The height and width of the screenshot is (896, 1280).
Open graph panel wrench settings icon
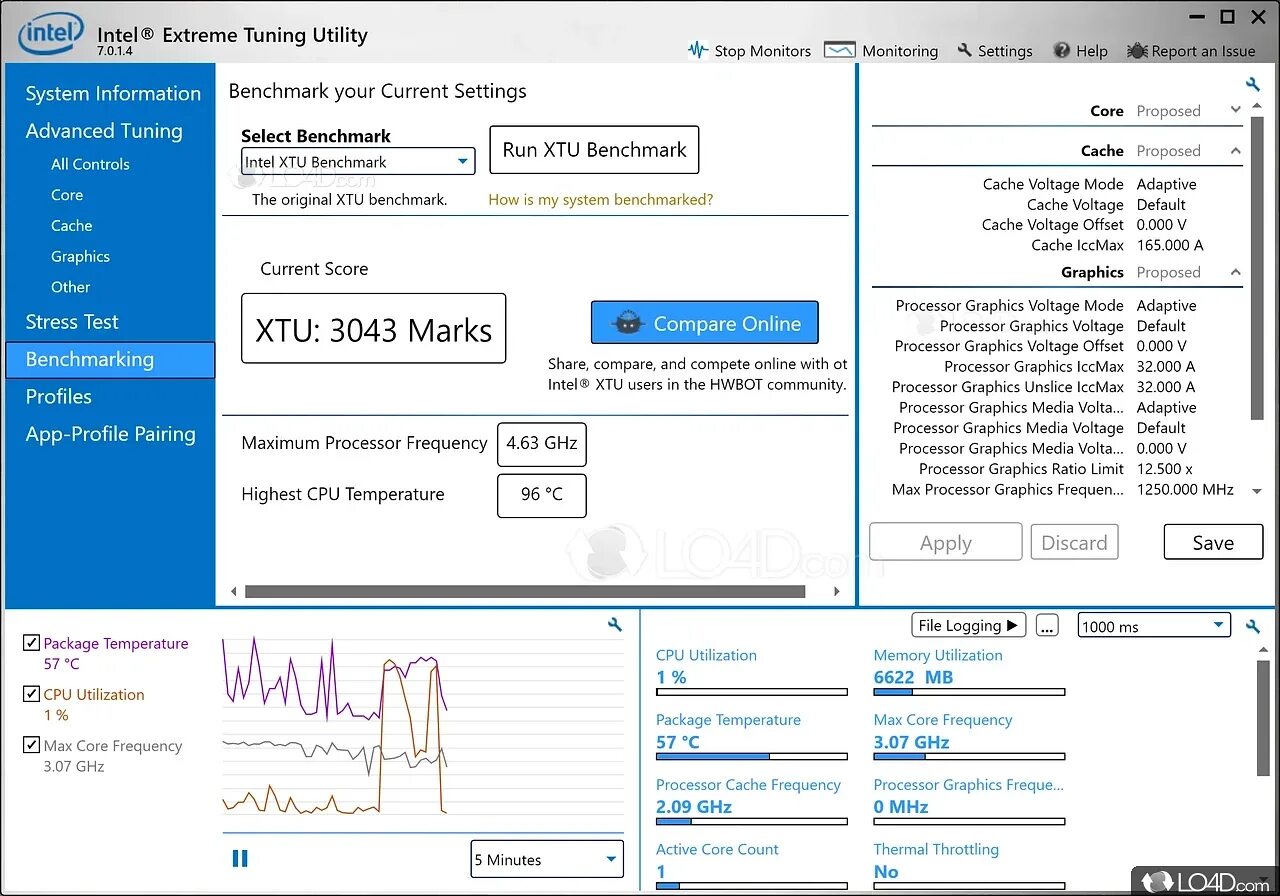[x=615, y=625]
